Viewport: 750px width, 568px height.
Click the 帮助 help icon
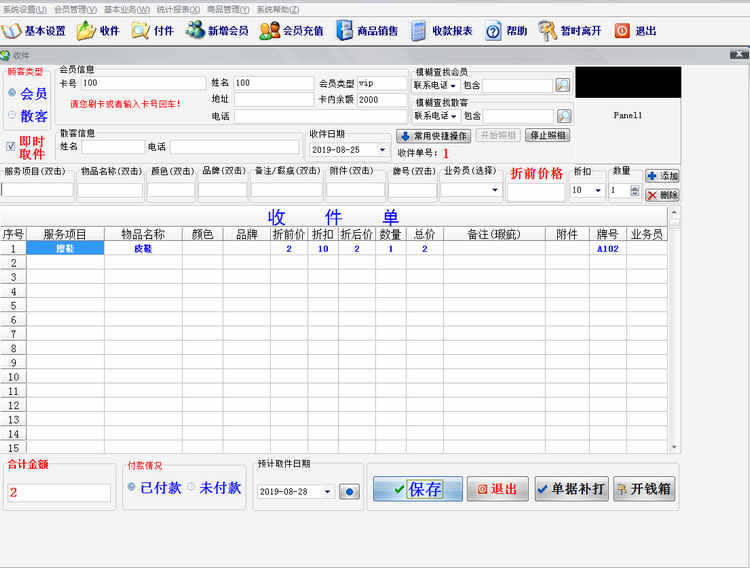click(x=506, y=31)
